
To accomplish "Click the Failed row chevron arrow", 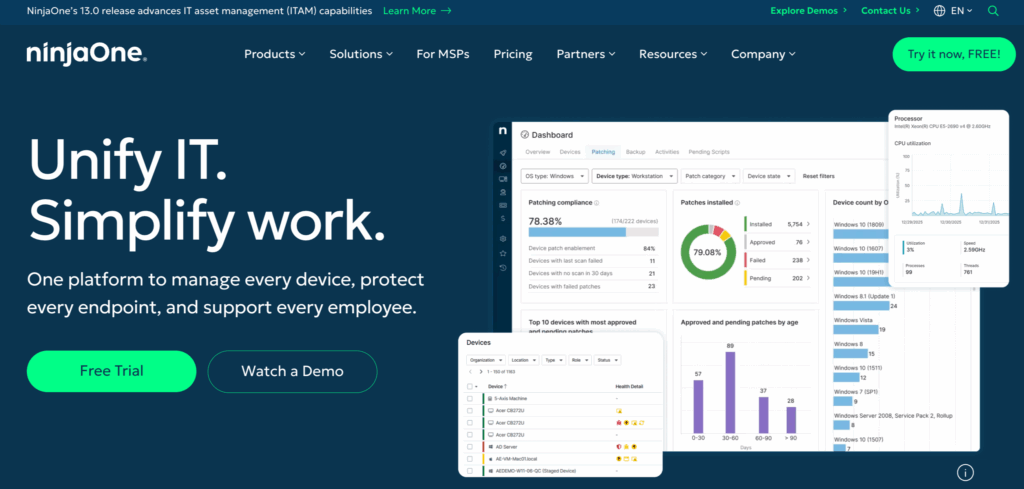I will pos(808,260).
